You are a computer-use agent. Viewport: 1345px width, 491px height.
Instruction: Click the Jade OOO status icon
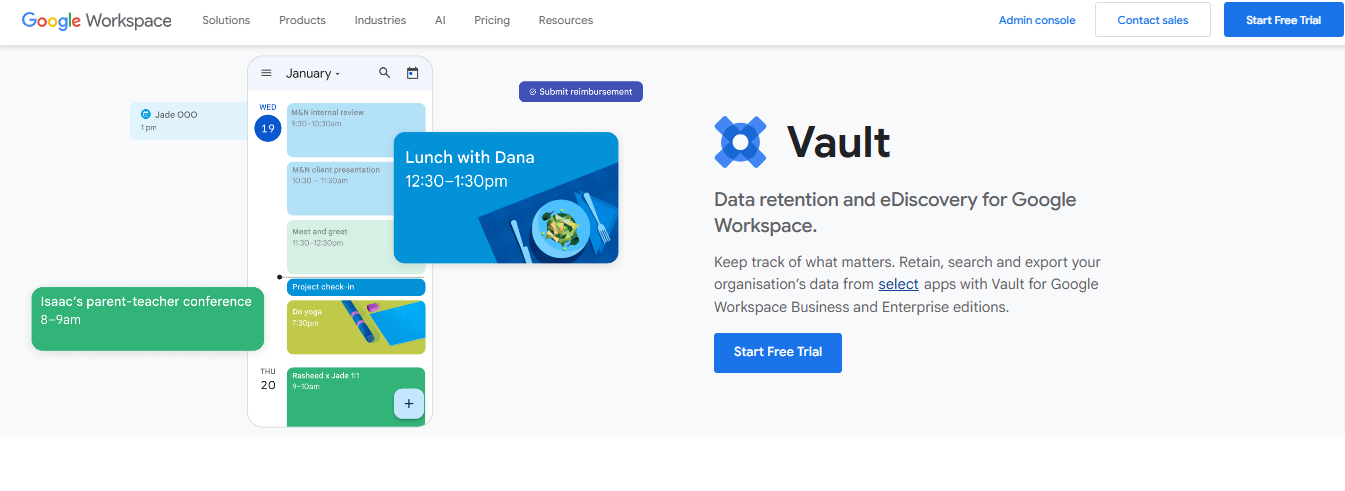click(x=146, y=115)
